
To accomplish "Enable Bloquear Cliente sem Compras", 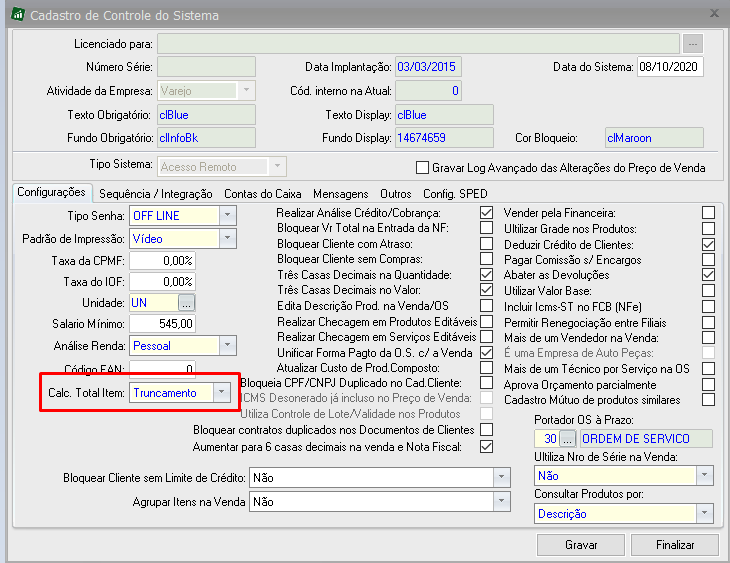I will [487, 258].
